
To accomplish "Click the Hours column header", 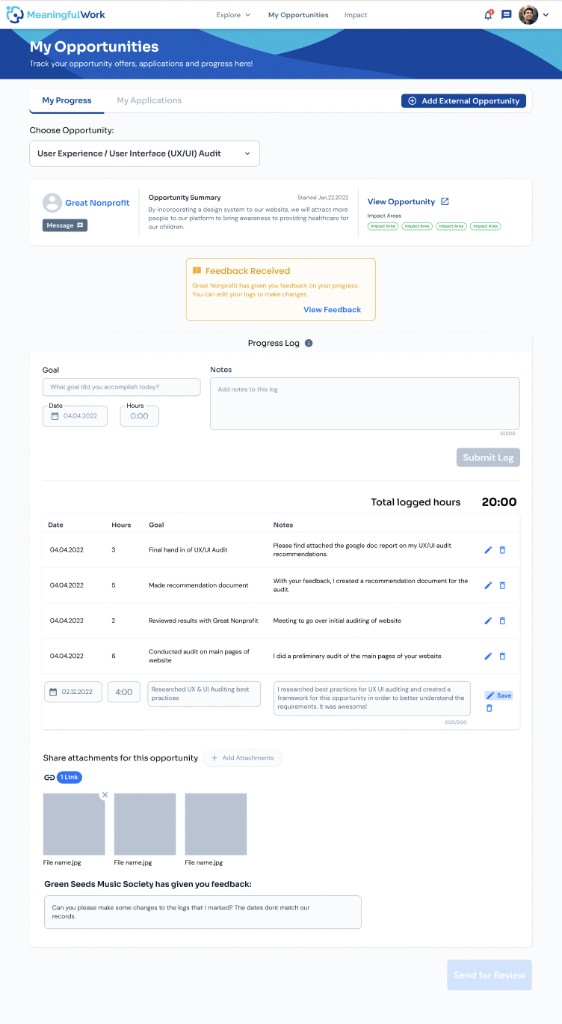I will (121, 524).
